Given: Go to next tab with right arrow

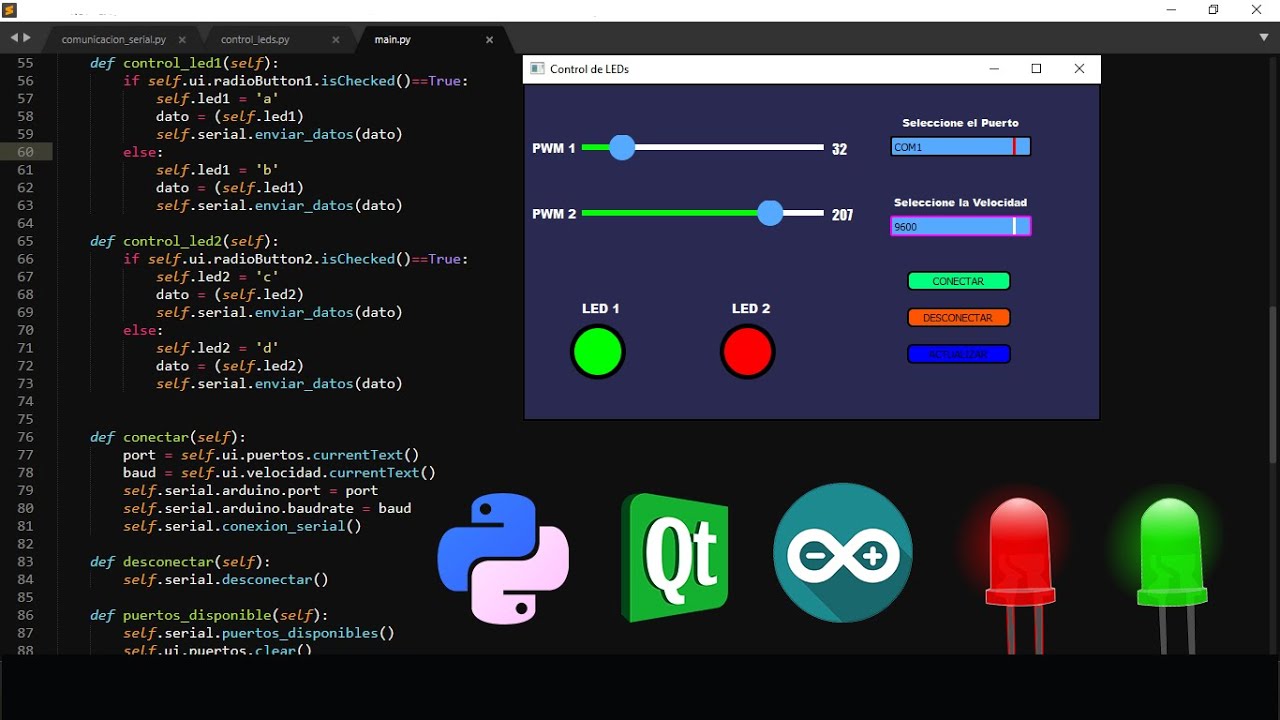Looking at the screenshot, I should pyautogui.click(x=26, y=37).
